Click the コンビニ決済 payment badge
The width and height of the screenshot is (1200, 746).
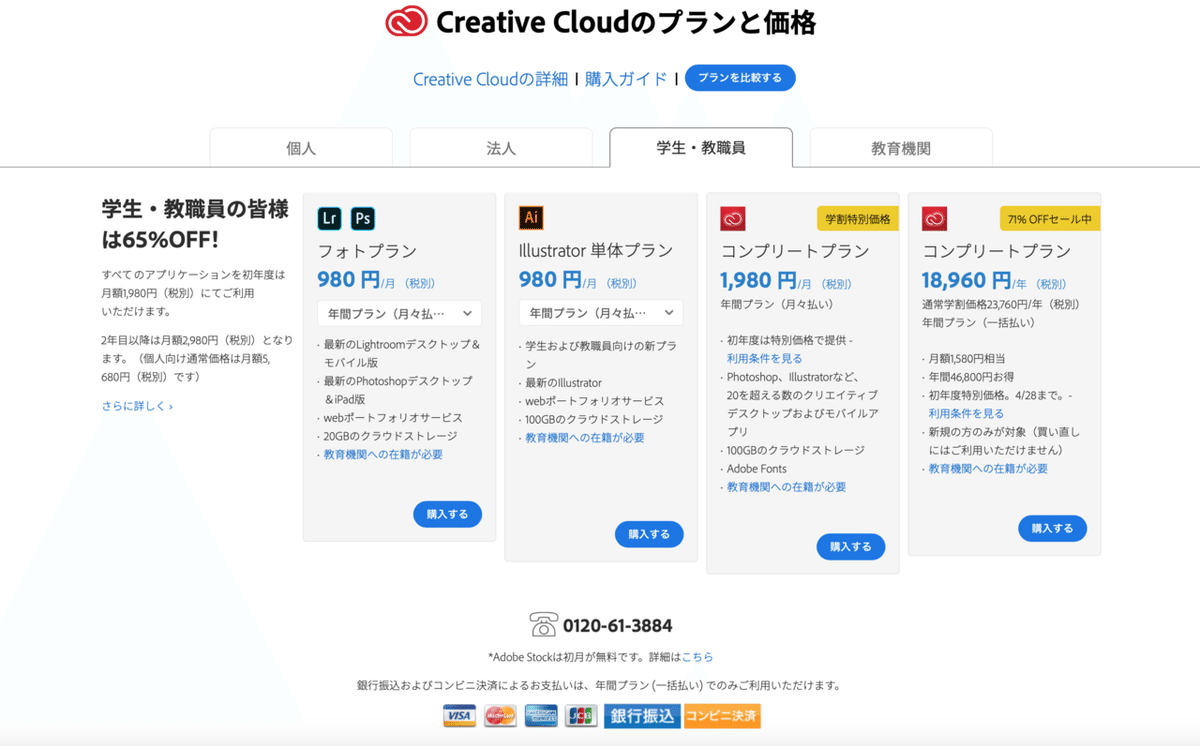[722, 716]
